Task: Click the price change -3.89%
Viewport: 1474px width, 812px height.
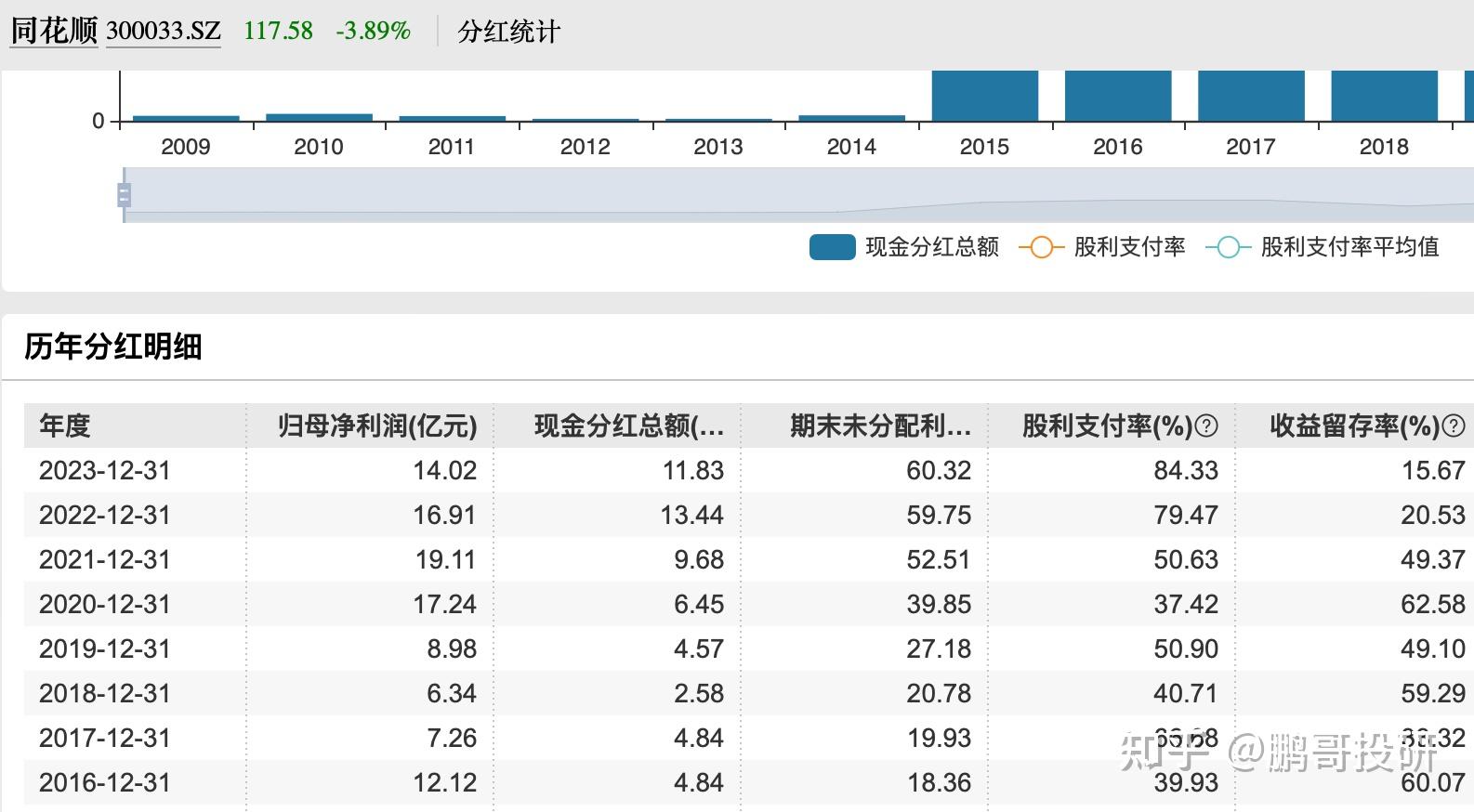Action: click(374, 31)
